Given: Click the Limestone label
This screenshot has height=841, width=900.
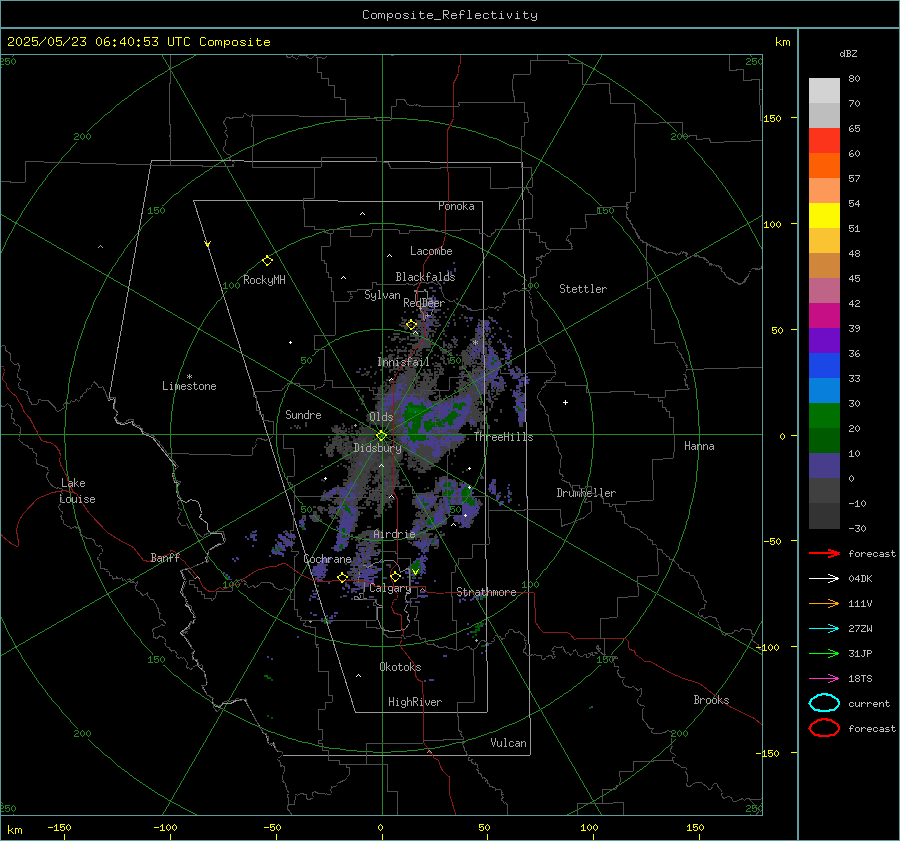Looking at the screenshot, I should click(x=189, y=386).
